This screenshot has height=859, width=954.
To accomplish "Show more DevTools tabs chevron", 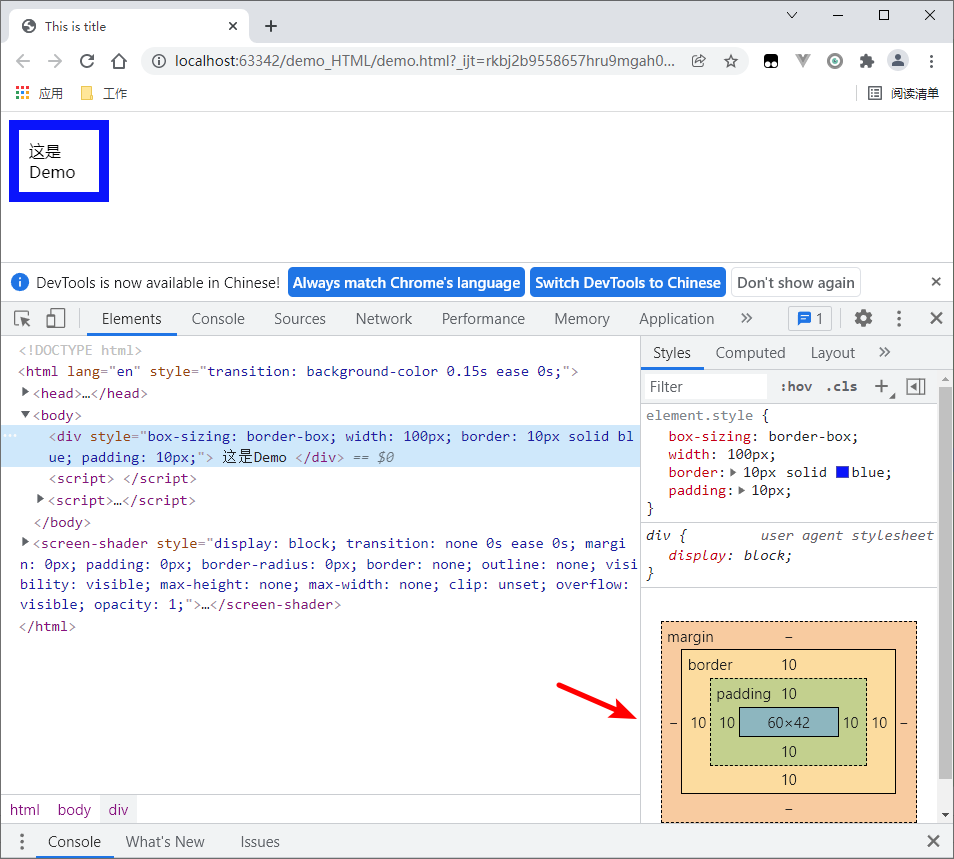I will [x=747, y=318].
